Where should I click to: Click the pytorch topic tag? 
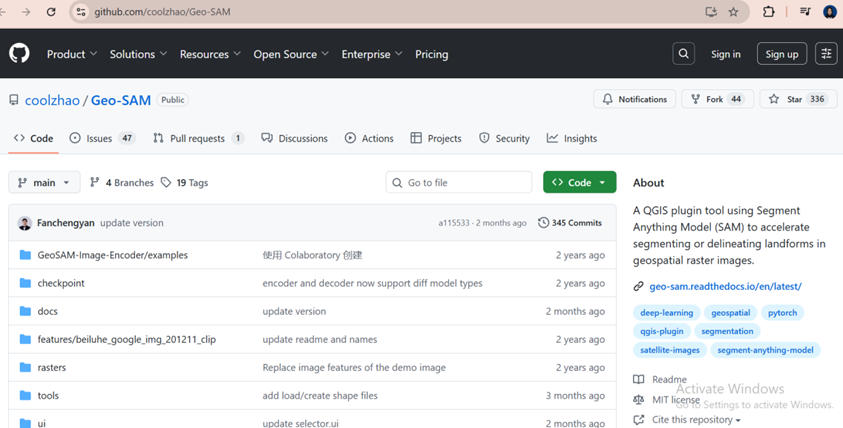tap(782, 313)
